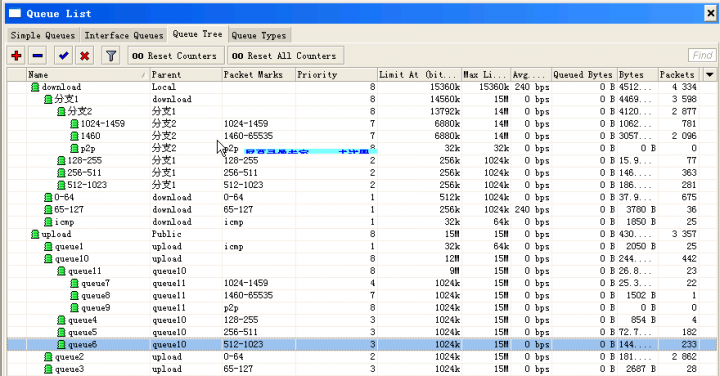
Task: Select the queue2 tree row
Action: [x=362, y=357]
